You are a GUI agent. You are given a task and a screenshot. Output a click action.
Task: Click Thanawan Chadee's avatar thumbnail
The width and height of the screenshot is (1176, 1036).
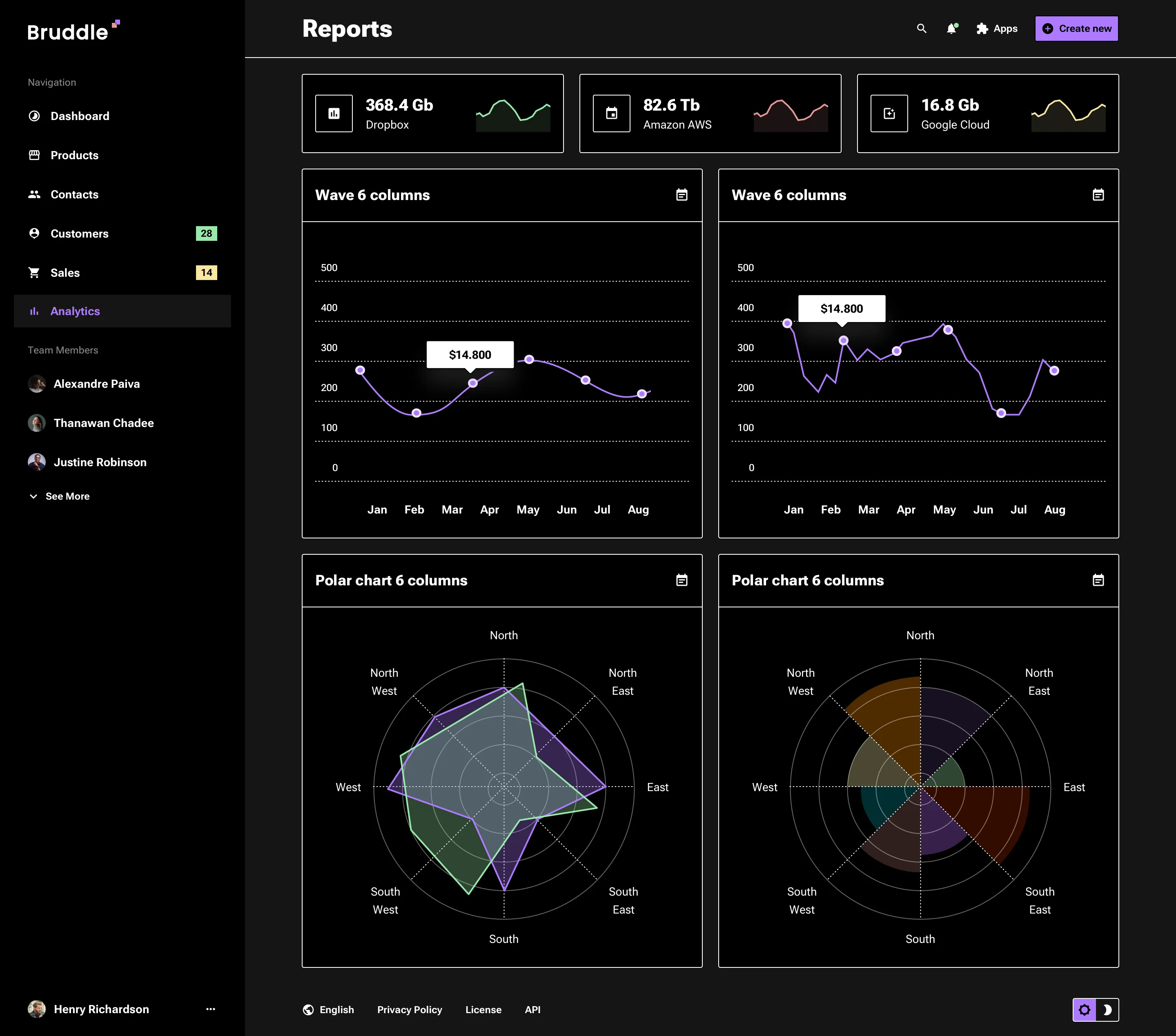pyautogui.click(x=37, y=423)
